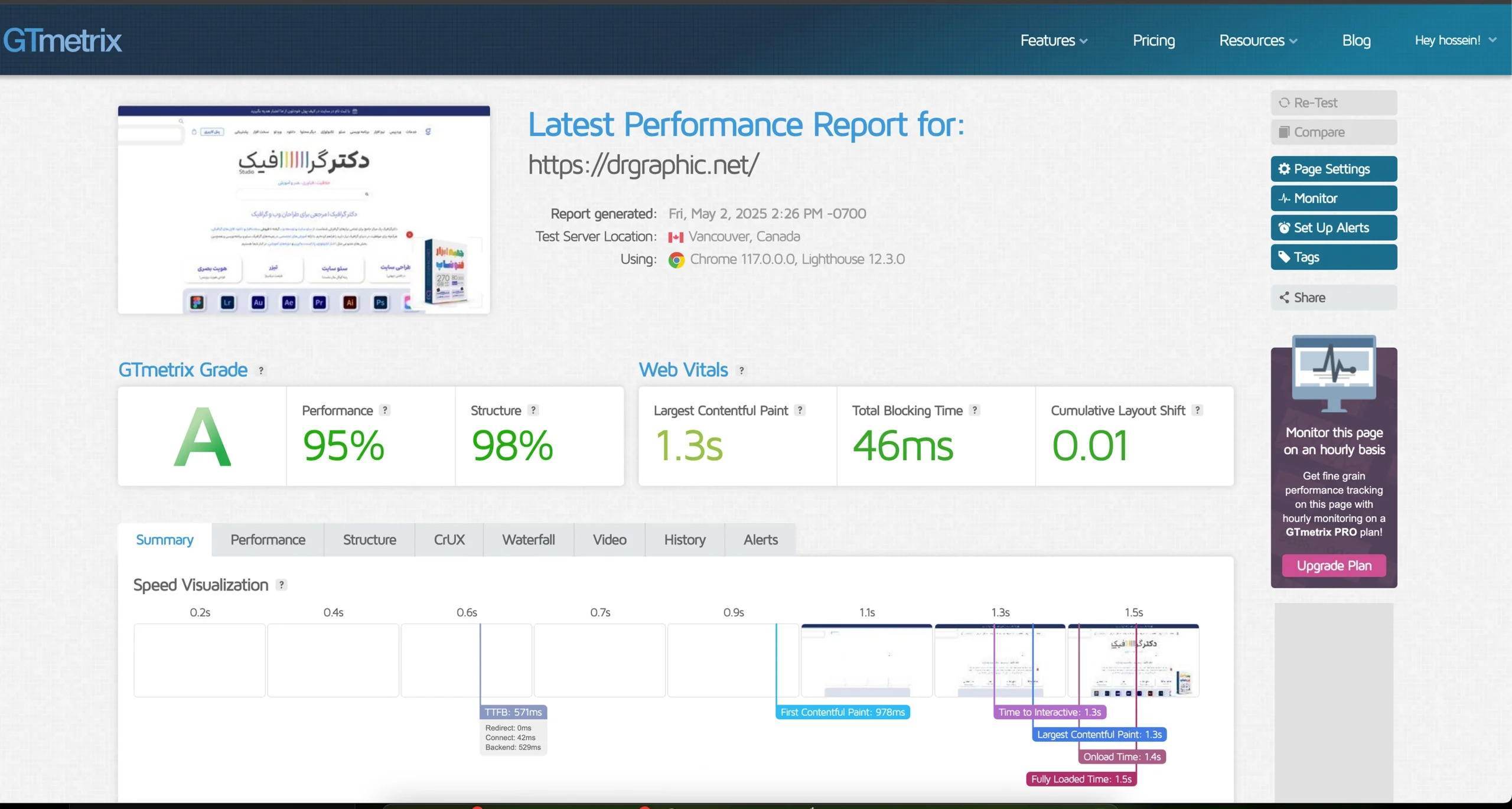Open the CrUX tab

click(x=449, y=540)
